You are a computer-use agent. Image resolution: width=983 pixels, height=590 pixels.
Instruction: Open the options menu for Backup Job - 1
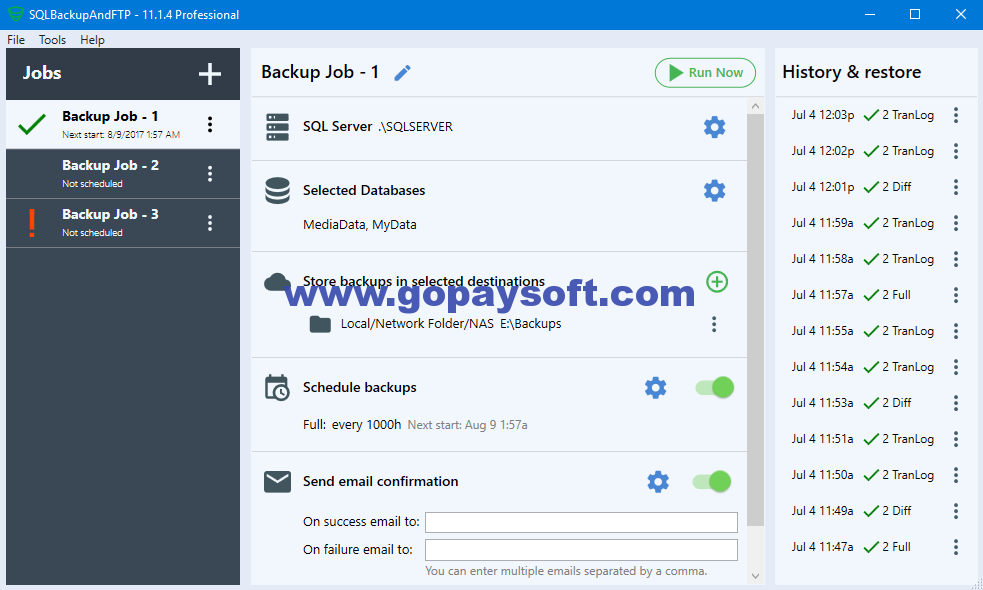click(x=210, y=124)
